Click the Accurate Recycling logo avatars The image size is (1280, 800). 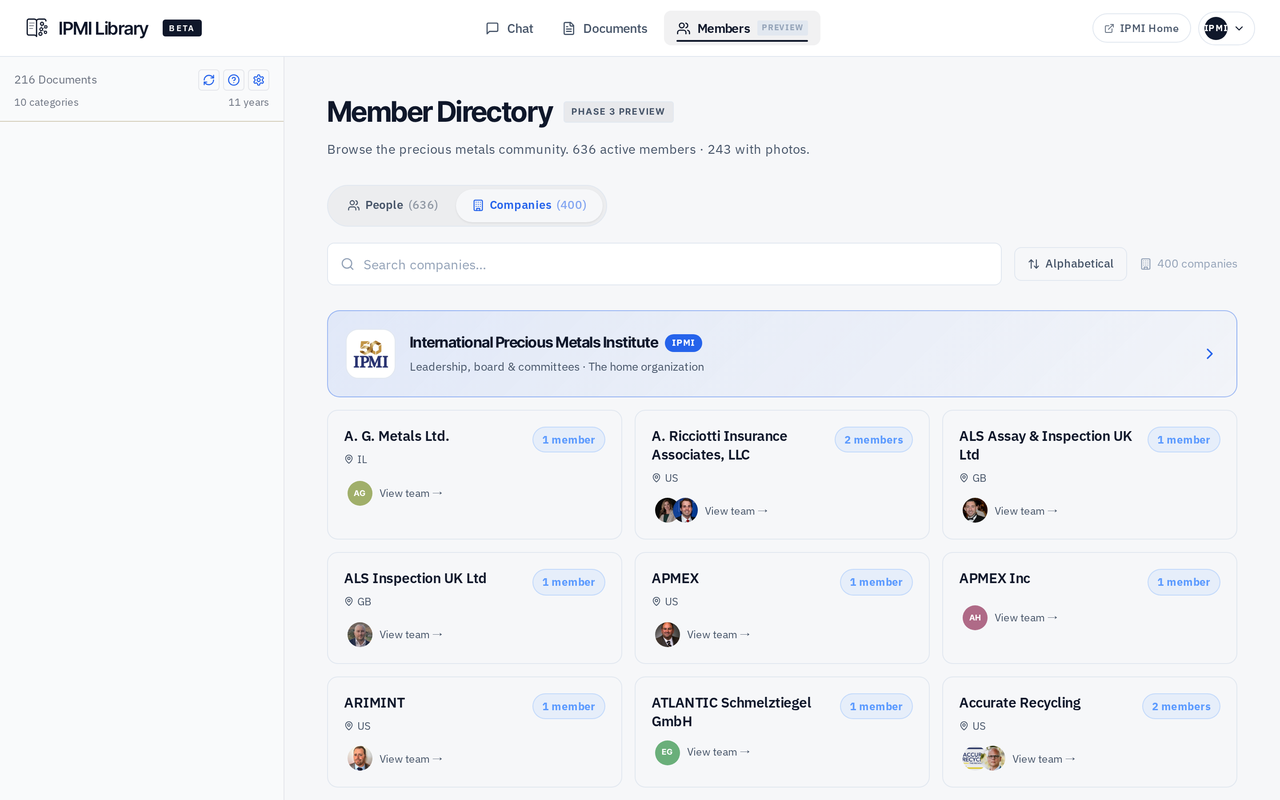[983, 758]
